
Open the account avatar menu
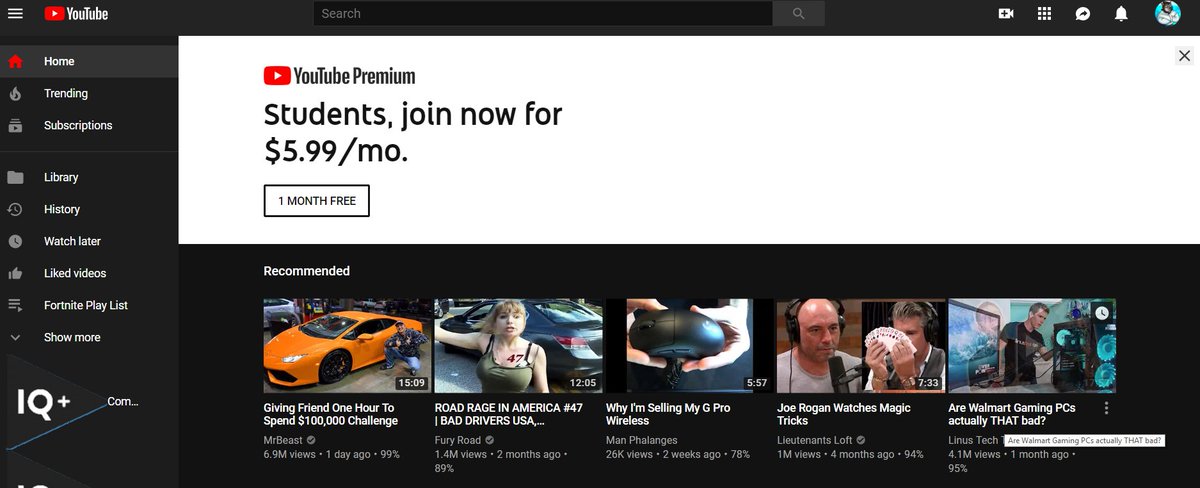(1167, 13)
